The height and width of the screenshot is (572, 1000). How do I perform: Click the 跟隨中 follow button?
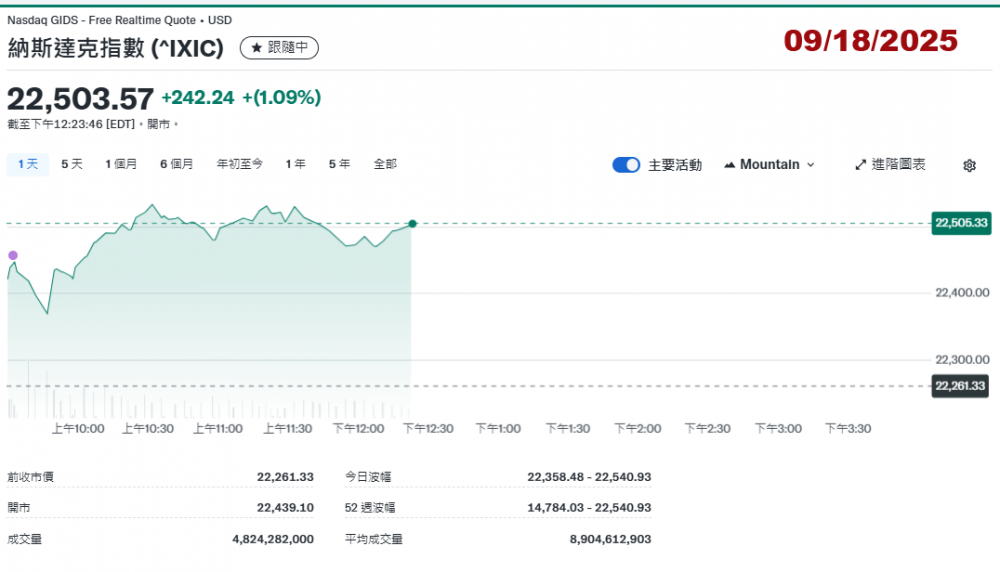(x=280, y=47)
